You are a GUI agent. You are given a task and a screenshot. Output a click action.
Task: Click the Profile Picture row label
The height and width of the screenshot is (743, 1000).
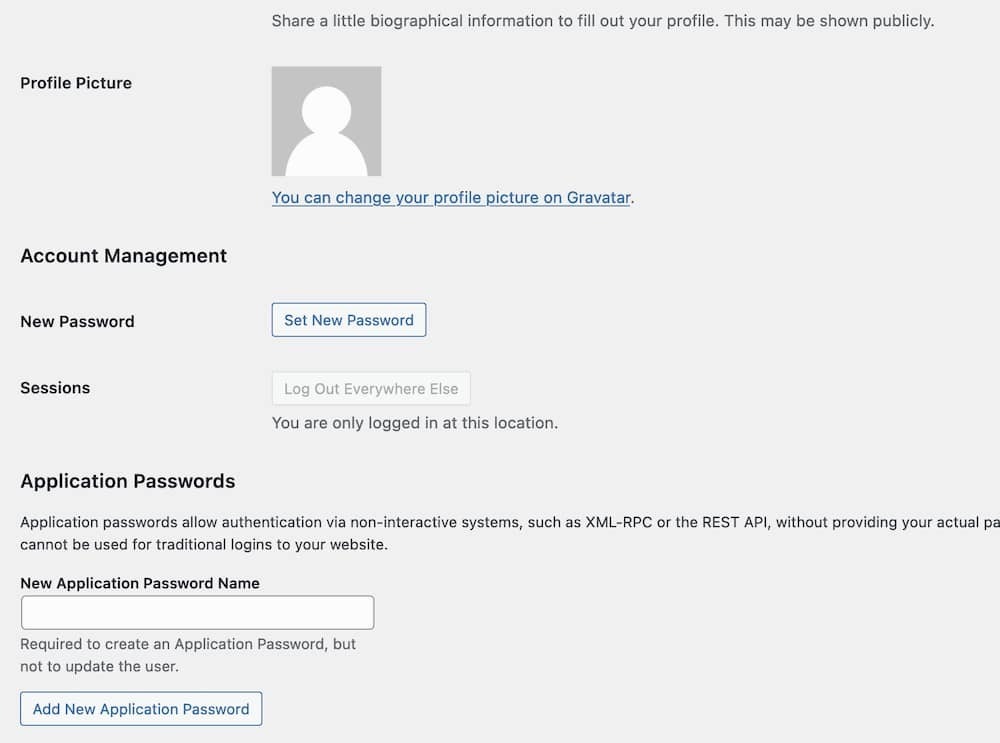76,83
